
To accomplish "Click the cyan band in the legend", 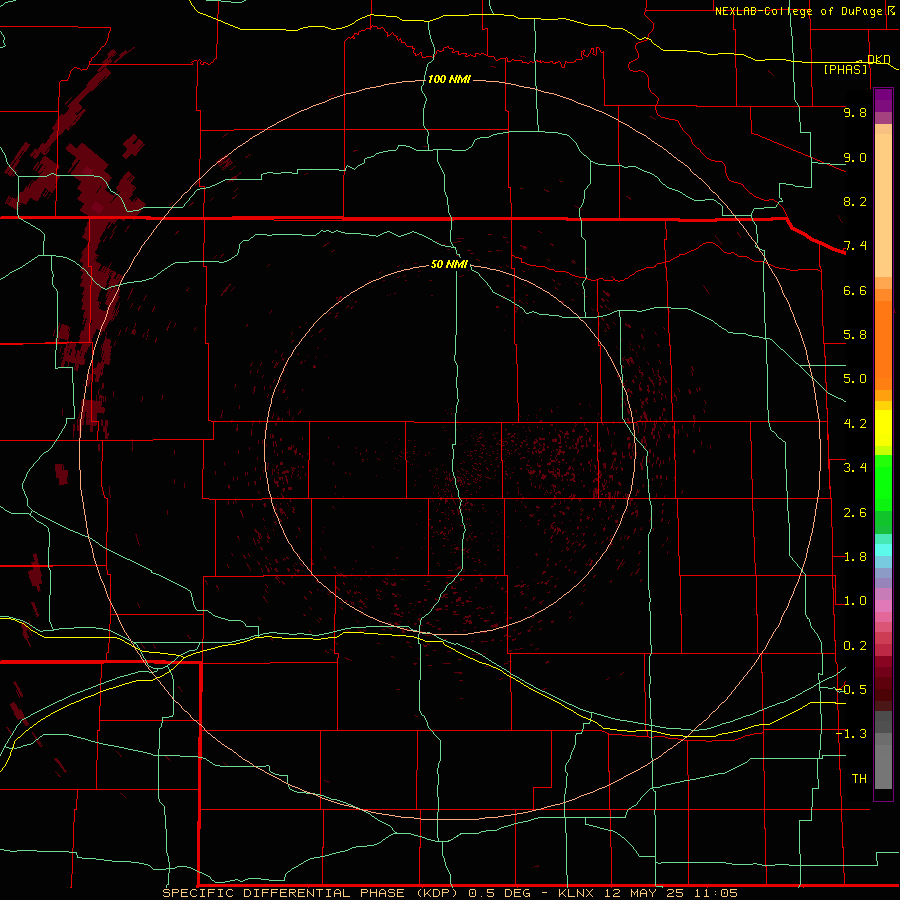I will tap(883, 550).
